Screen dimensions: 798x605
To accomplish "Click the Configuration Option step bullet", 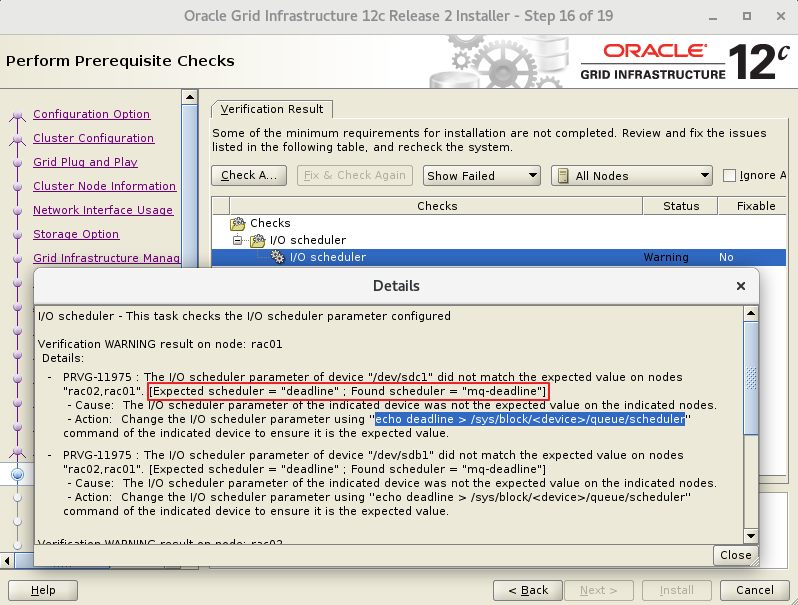I will click(17, 115).
